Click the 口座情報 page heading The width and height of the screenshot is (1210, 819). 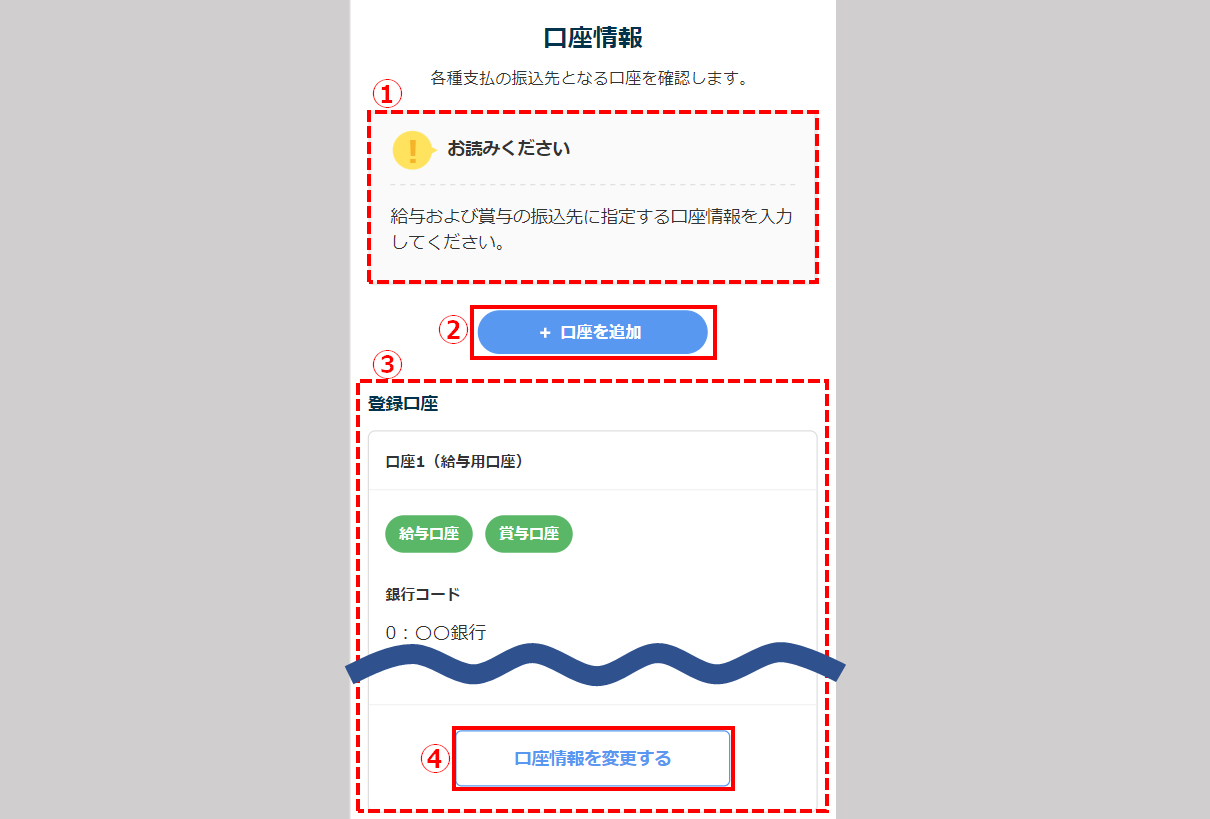[593, 38]
